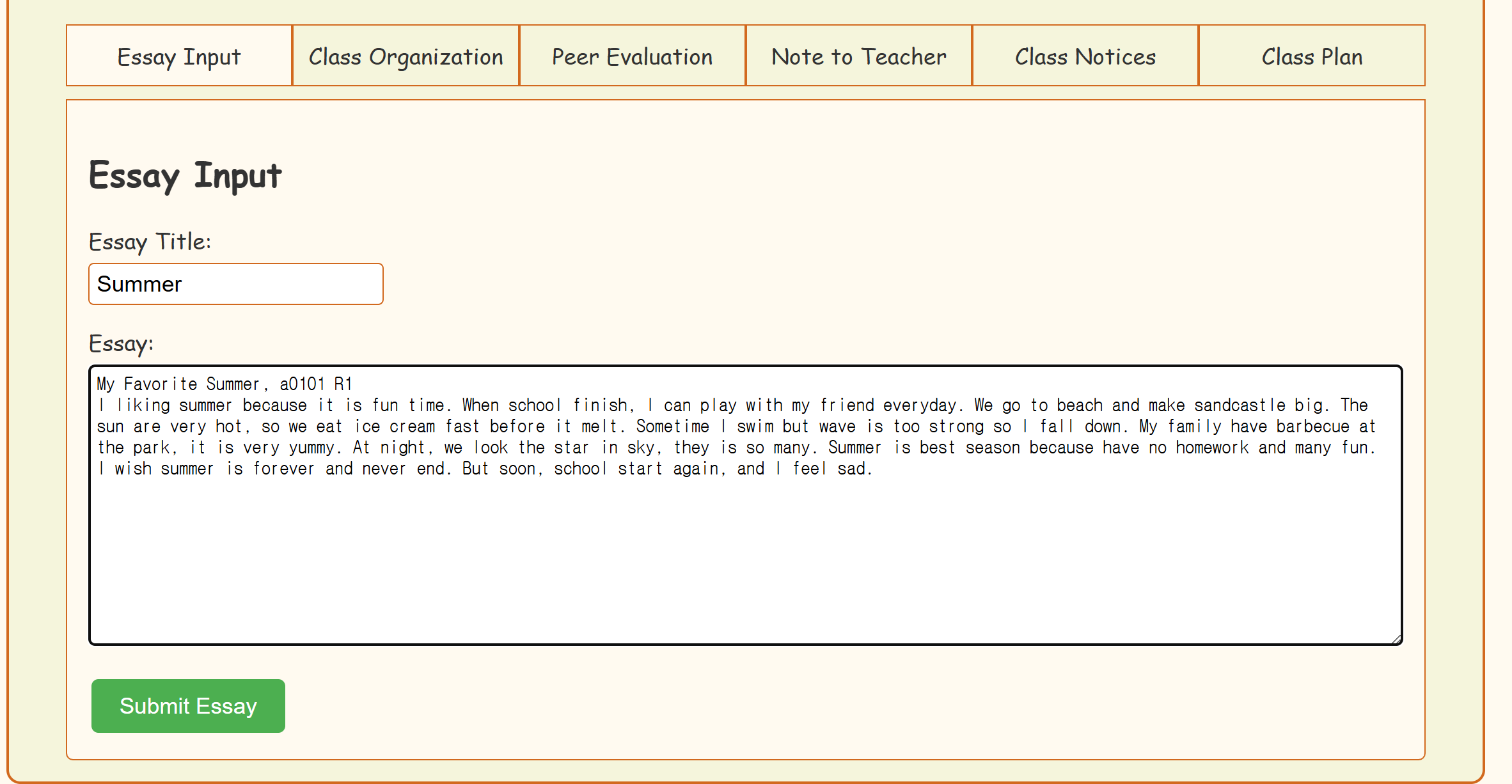
Task: Open the Class Organization tab
Action: pyautogui.click(x=405, y=56)
